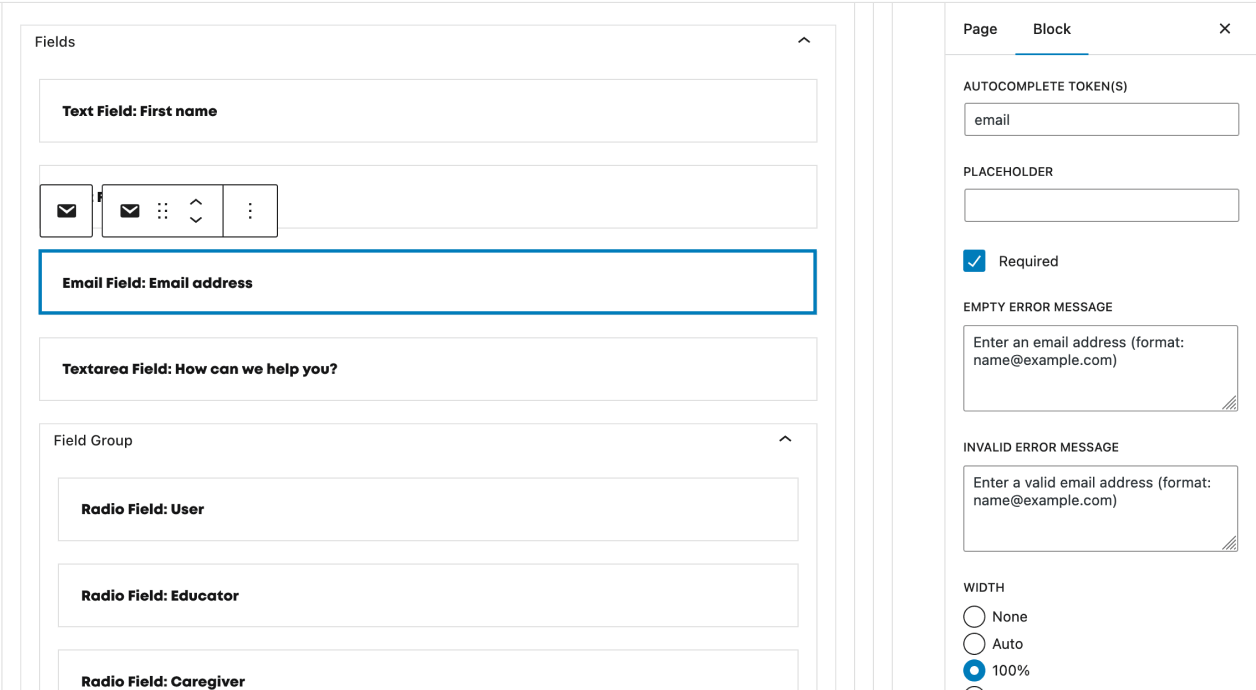
Task: Click the Autocomplete Token(s) input field
Action: [1100, 119]
